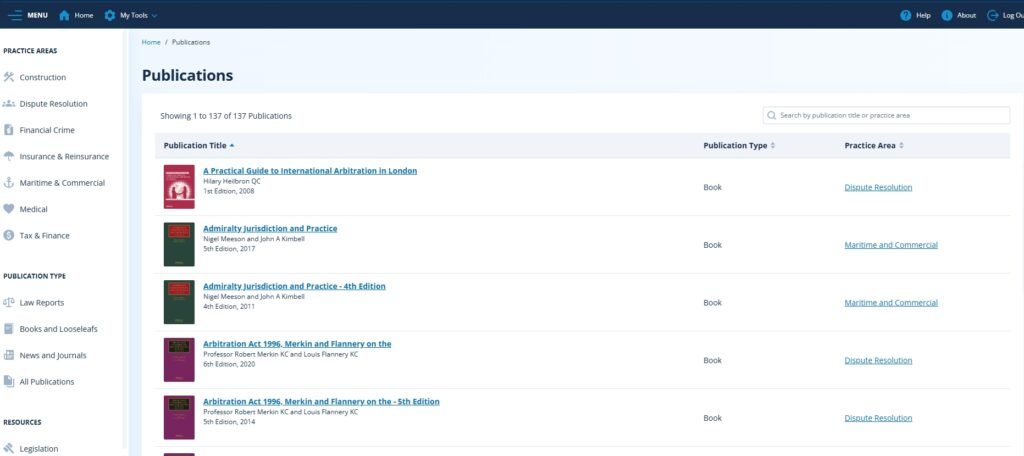Select the Maritime & Commercial anchor icon
This screenshot has height=456, width=1024.
click(x=9, y=183)
